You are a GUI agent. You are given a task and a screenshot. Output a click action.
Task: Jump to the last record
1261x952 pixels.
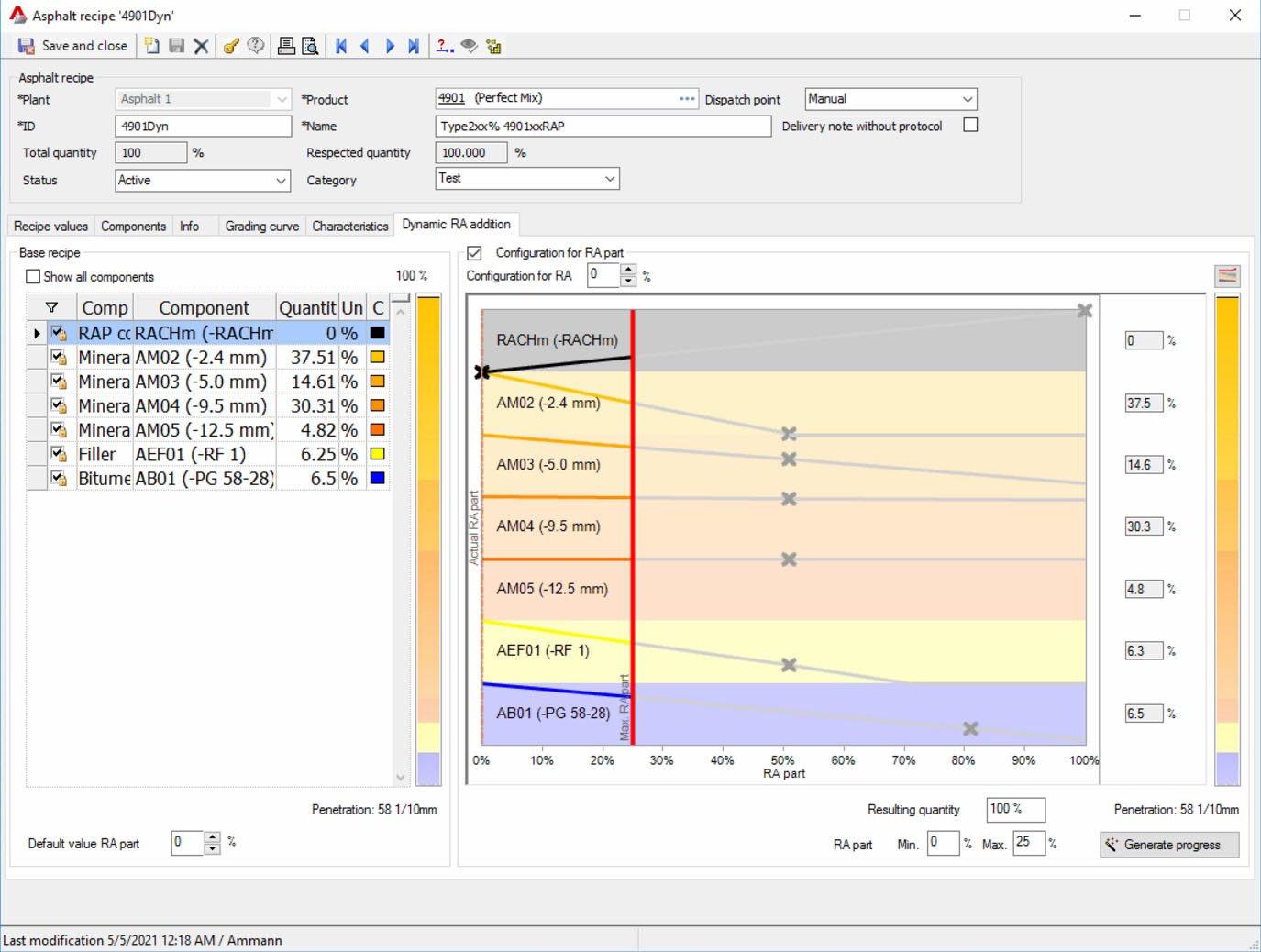point(414,46)
